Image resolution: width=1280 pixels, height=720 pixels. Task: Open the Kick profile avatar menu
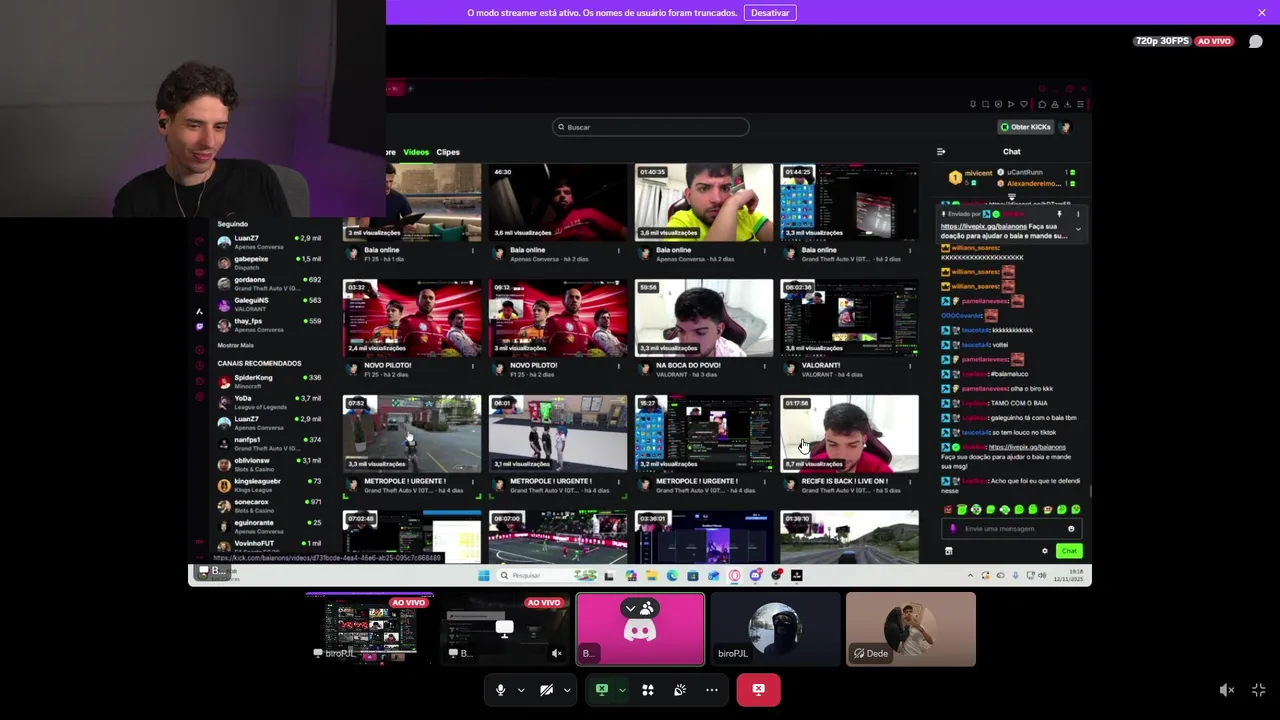pos(1066,127)
